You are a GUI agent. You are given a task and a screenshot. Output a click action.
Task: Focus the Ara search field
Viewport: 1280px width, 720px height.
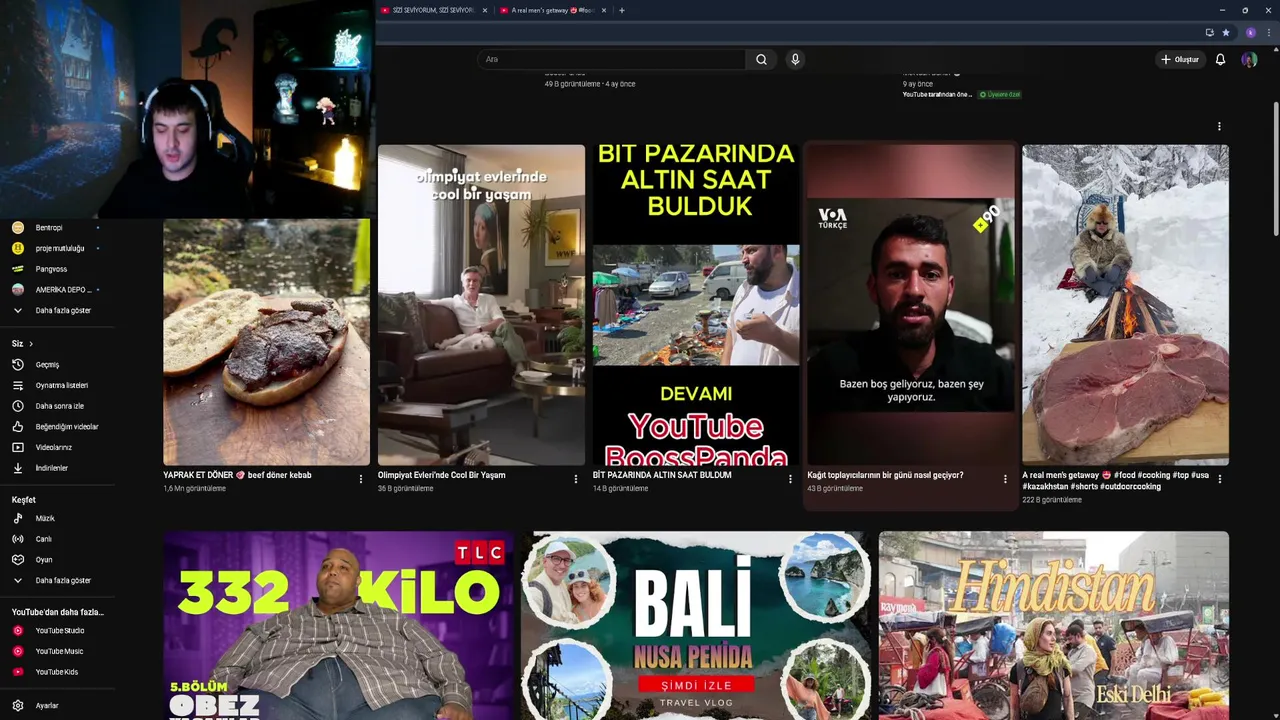pos(612,59)
